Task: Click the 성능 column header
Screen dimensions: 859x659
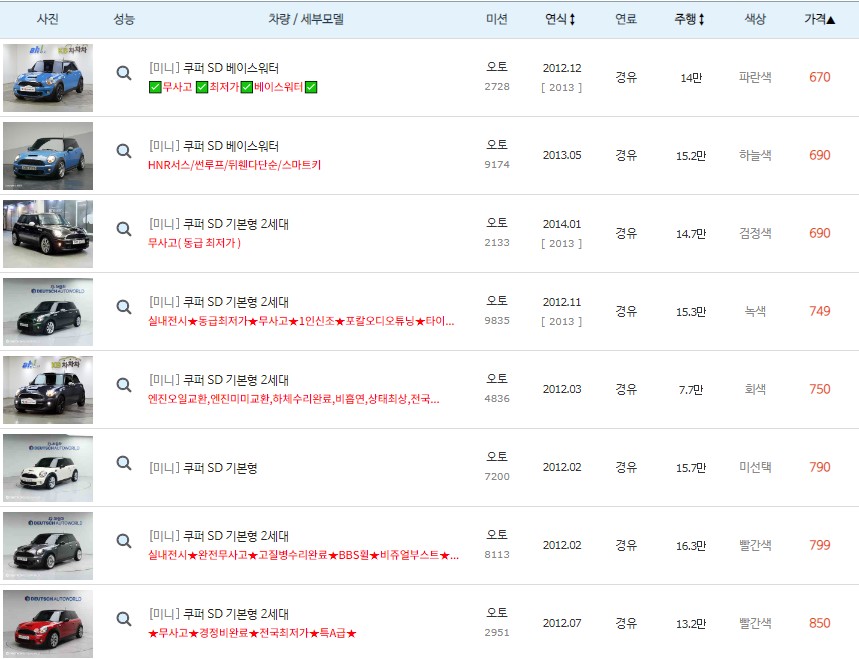Action: click(124, 19)
